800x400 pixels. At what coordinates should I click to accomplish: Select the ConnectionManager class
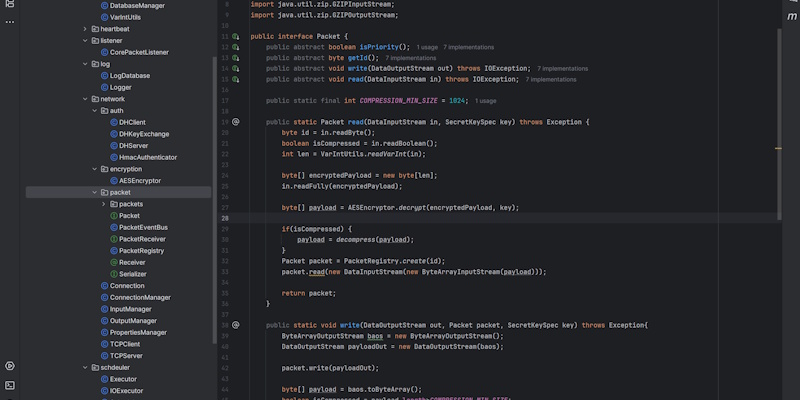point(140,297)
